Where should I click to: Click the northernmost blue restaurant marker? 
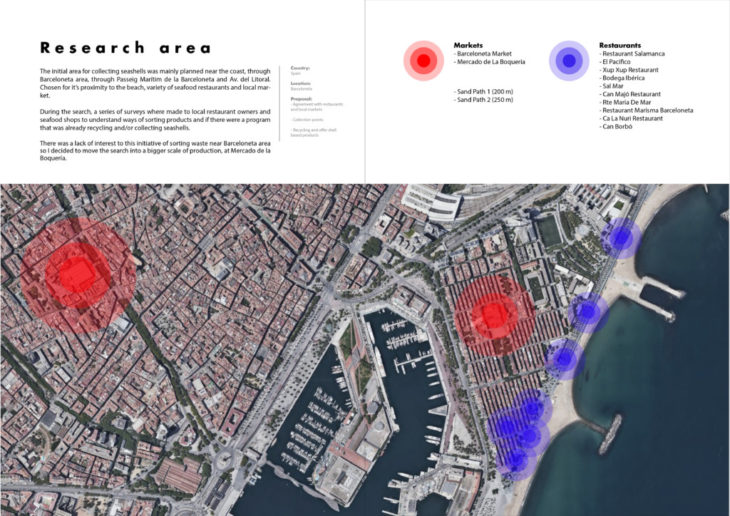pyautogui.click(x=621, y=237)
